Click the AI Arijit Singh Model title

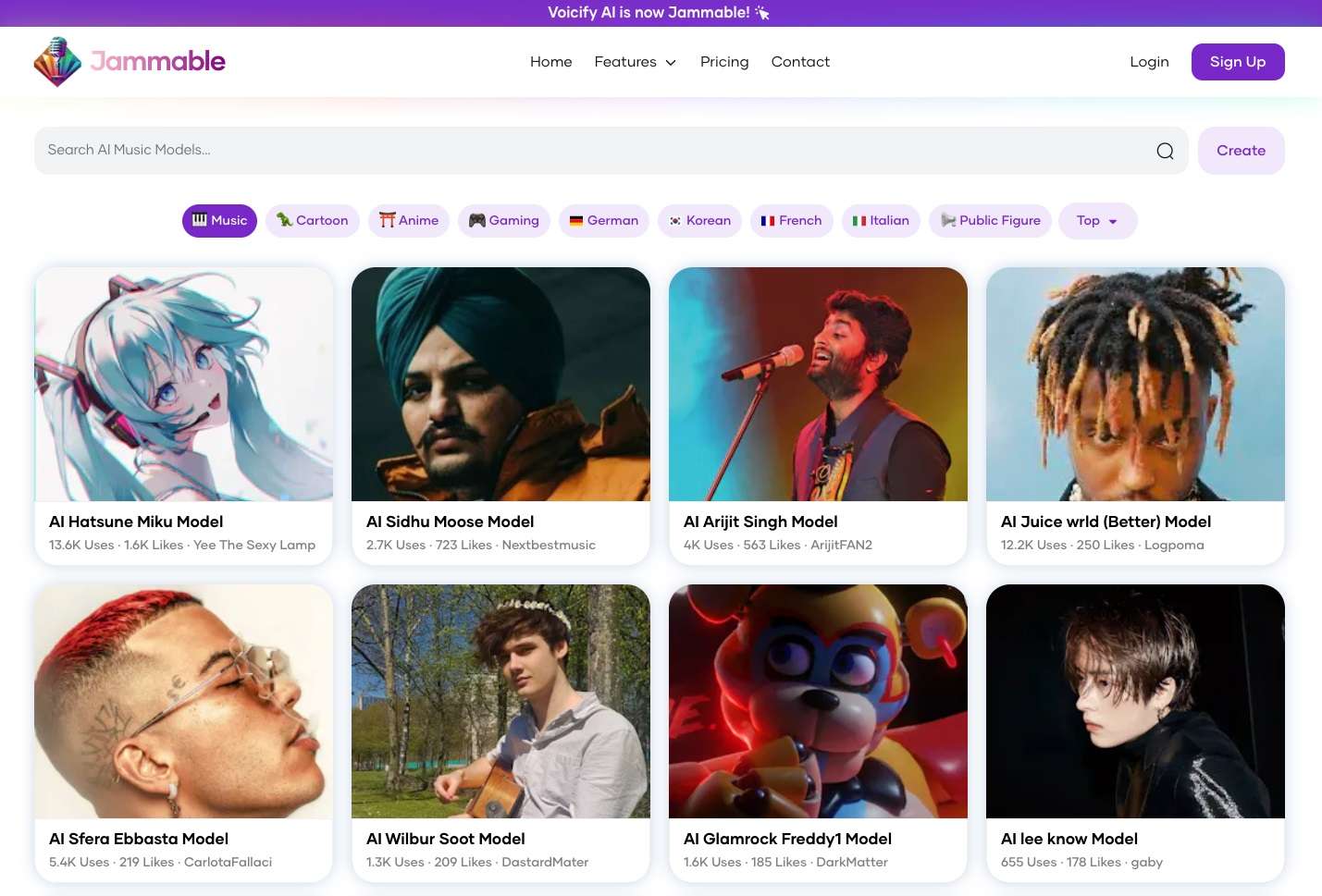click(x=760, y=522)
